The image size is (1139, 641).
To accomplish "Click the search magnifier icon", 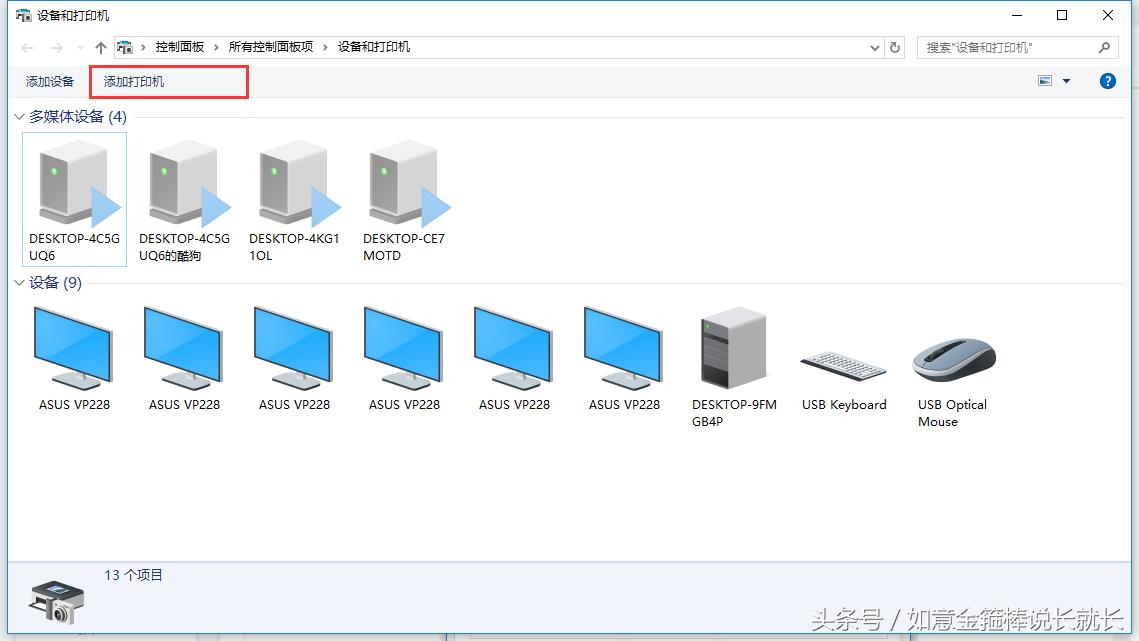I will pos(1104,48).
